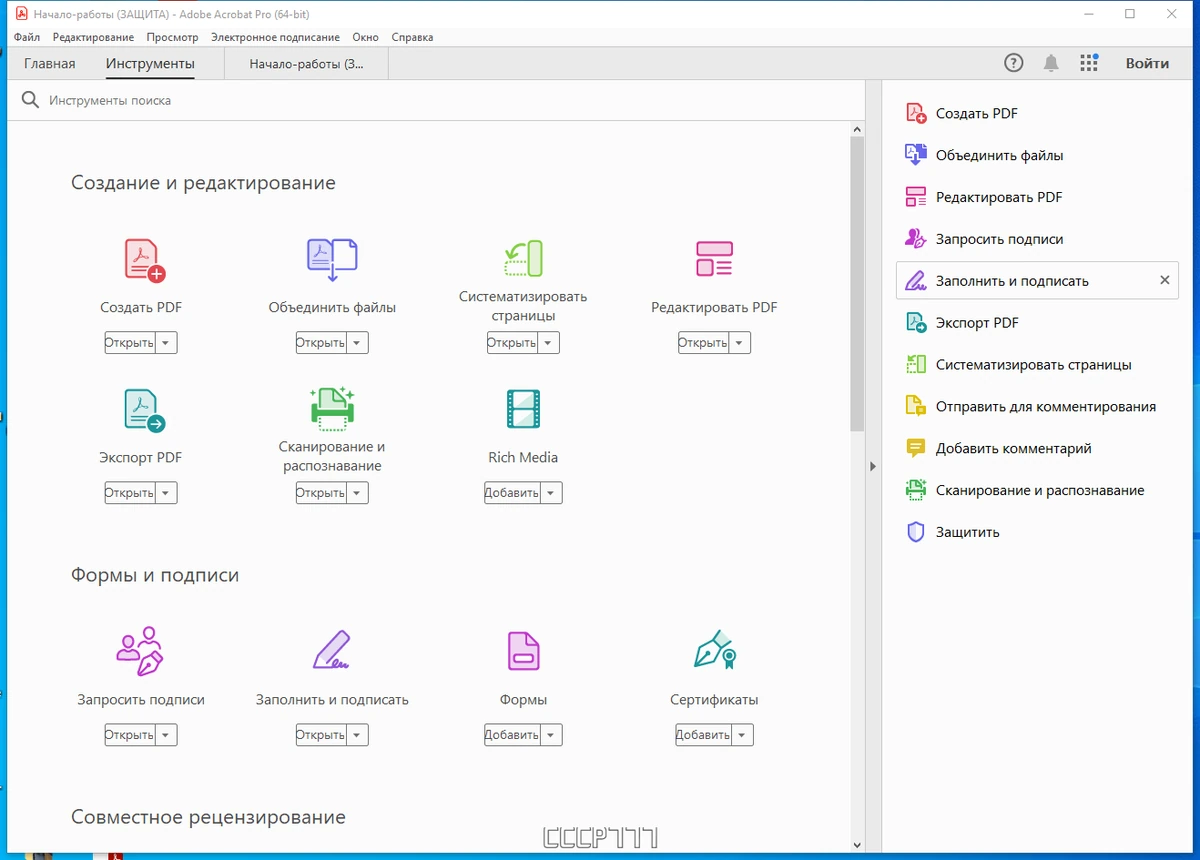Image resolution: width=1200 pixels, height=860 pixels.
Task: Open the Экспорт PDF tool icon
Action: pyautogui.click(x=144, y=411)
